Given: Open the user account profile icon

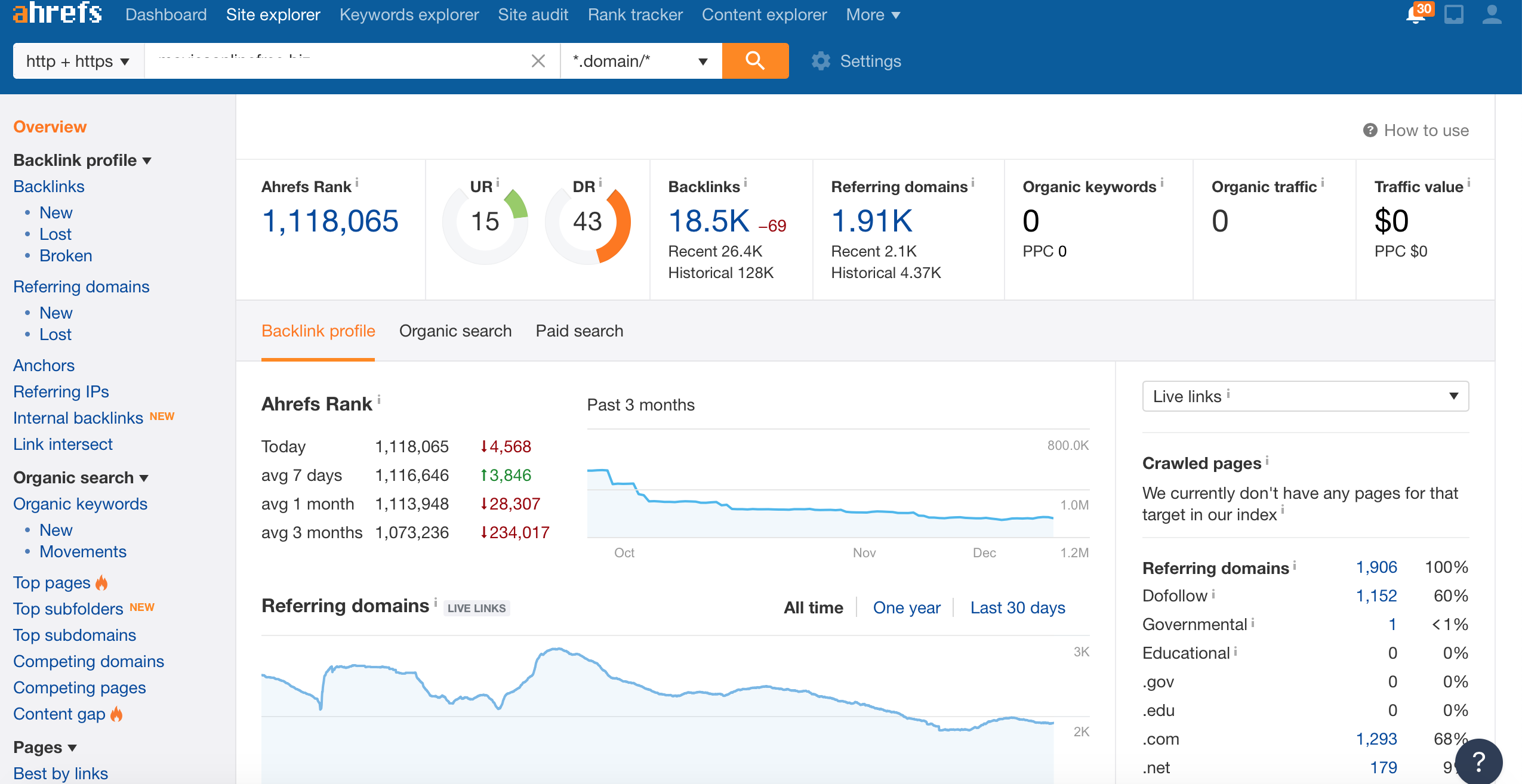Looking at the screenshot, I should [x=1492, y=14].
